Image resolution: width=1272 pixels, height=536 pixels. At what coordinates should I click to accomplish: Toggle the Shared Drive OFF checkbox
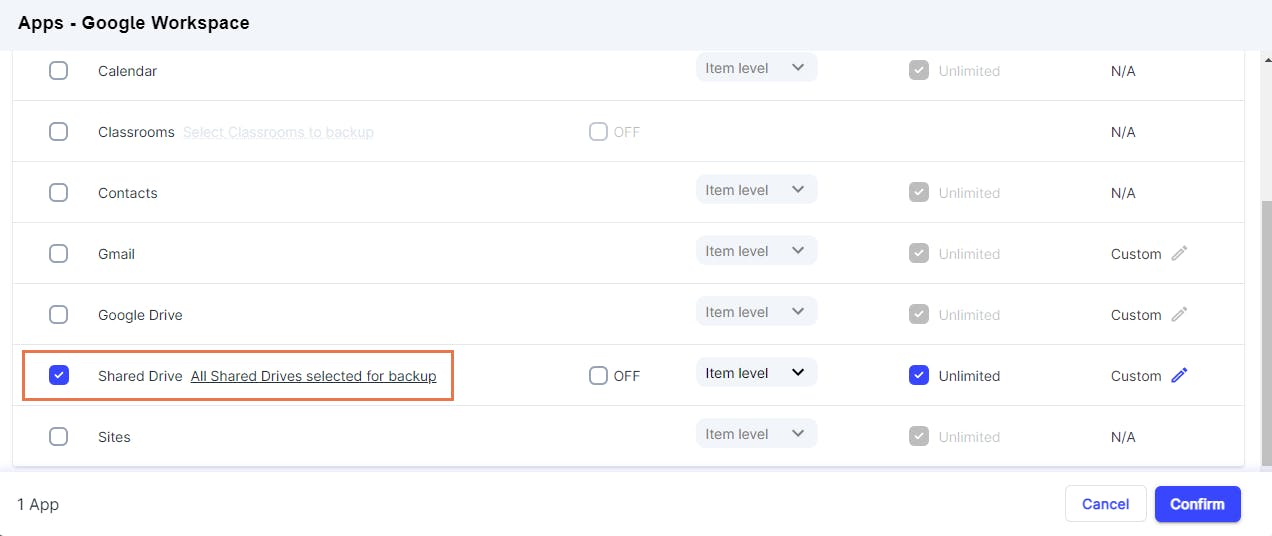tap(598, 376)
